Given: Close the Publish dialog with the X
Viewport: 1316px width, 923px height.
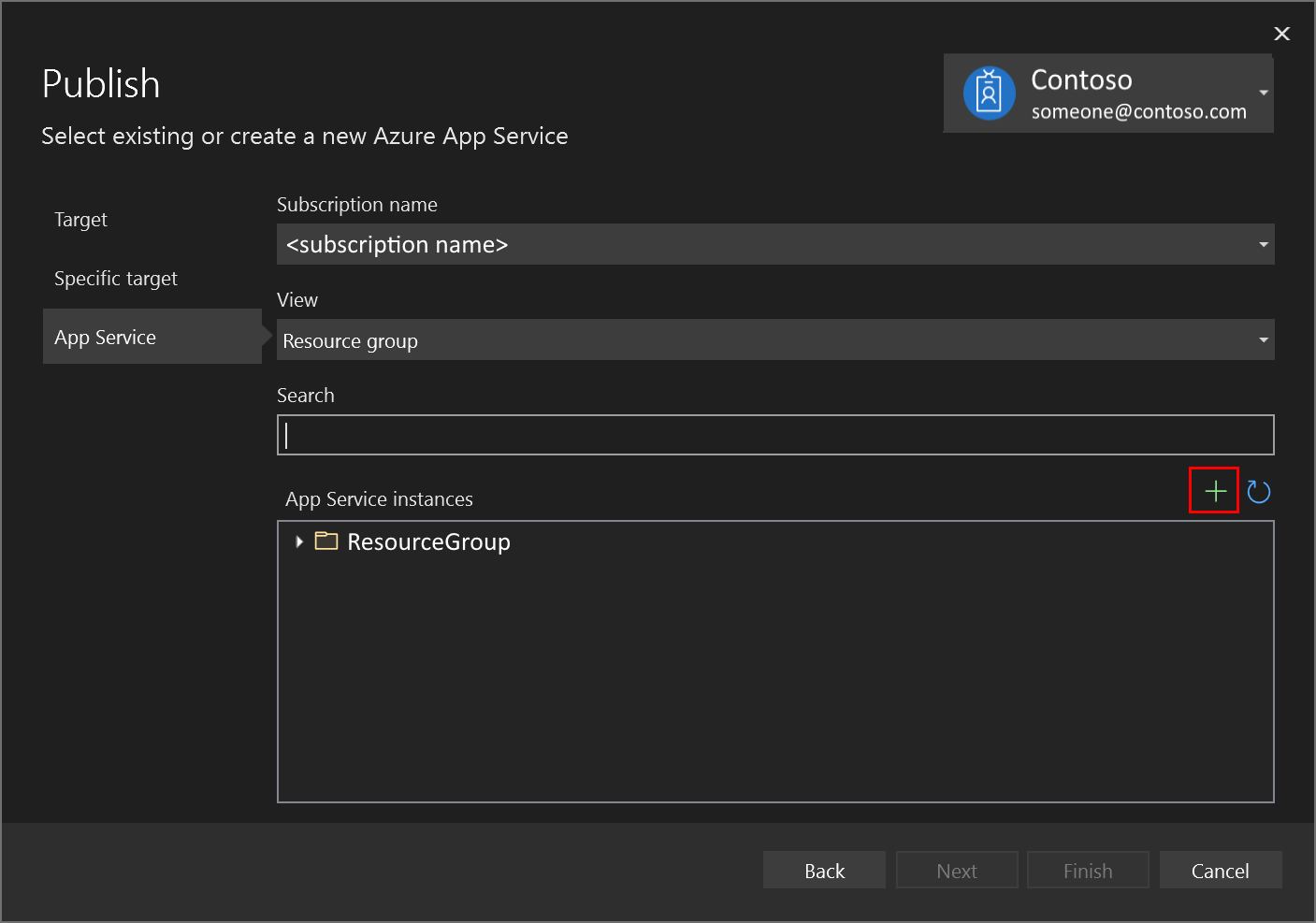Looking at the screenshot, I should point(1281,34).
